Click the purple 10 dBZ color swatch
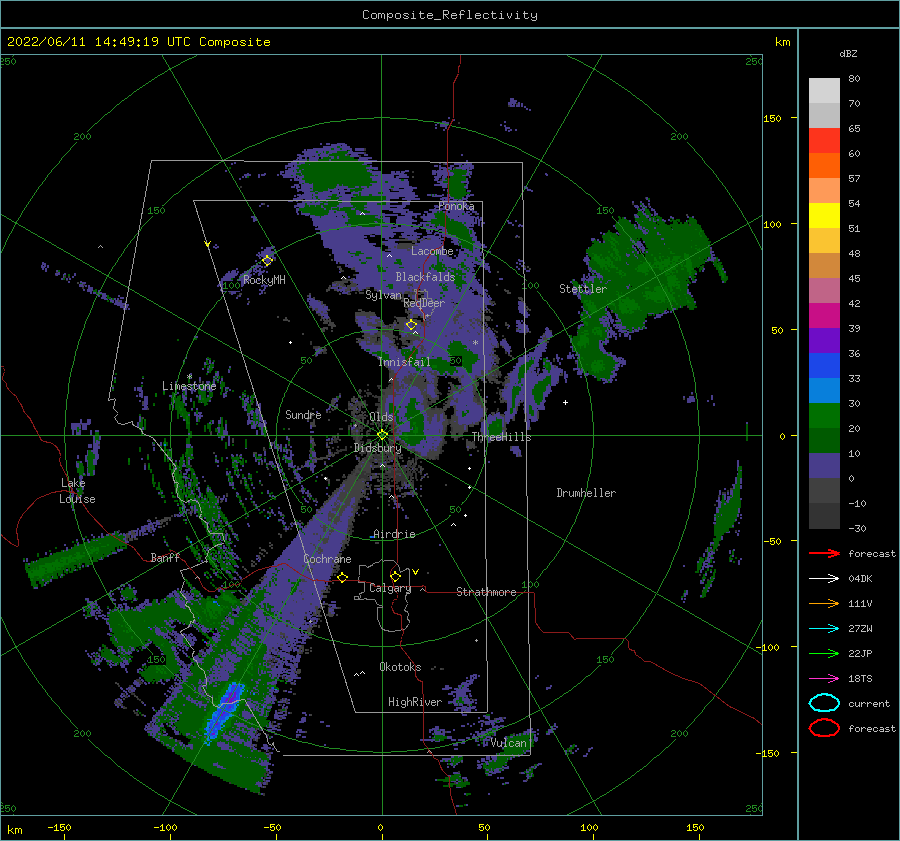The width and height of the screenshot is (900, 841). (824, 465)
